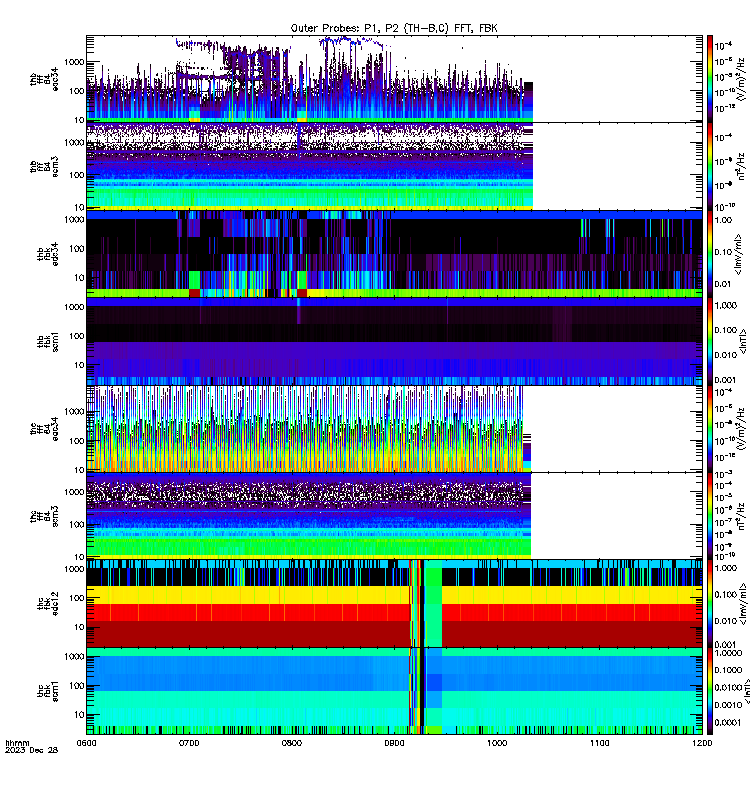Select the thb fff 64 scm3 spectrogram panel
Viewport: 750px width, 800px height.
[x=394, y=166]
